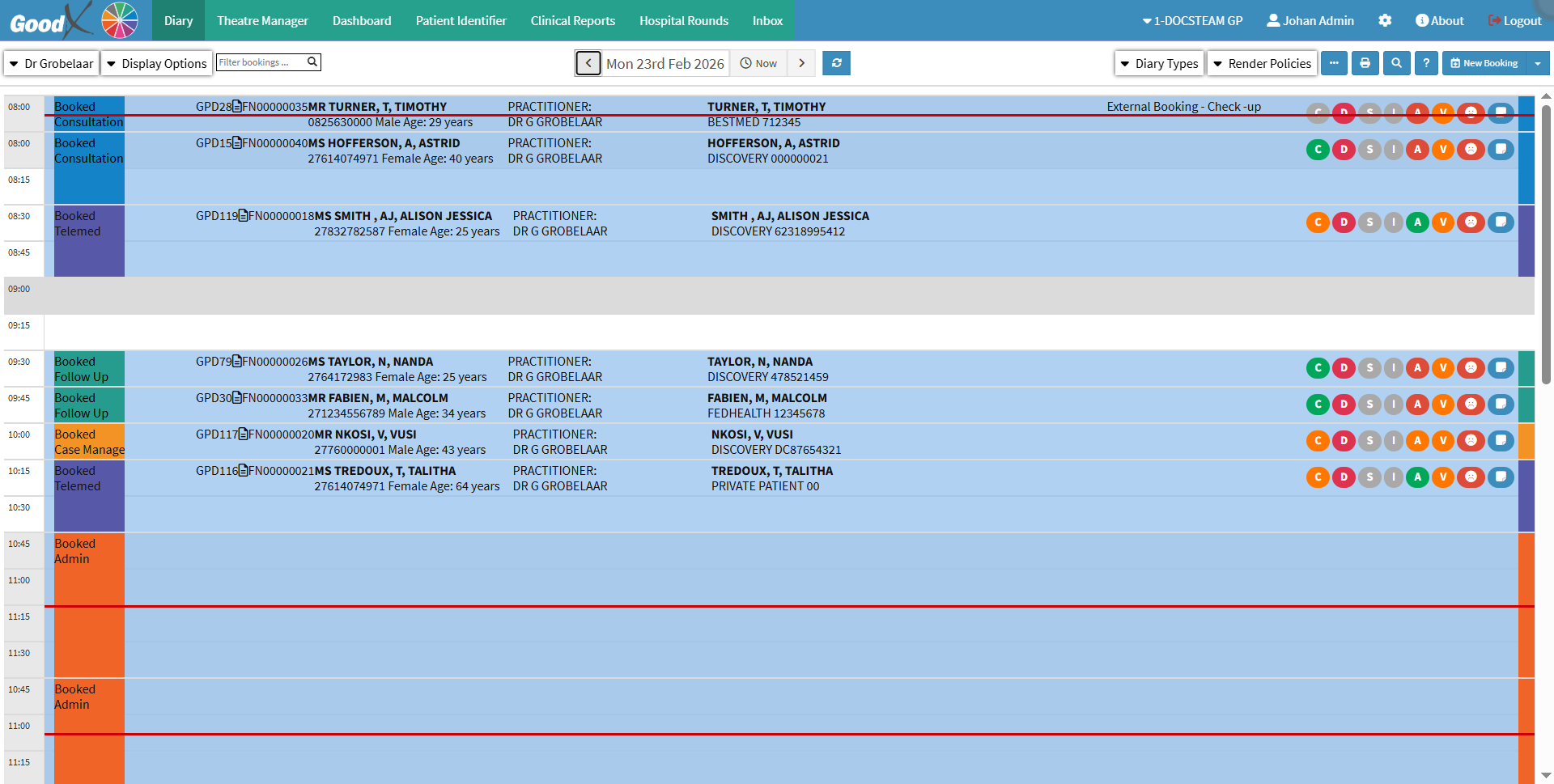
Task: Open the note icon for Astrid Hofferson
Action: [x=1501, y=149]
